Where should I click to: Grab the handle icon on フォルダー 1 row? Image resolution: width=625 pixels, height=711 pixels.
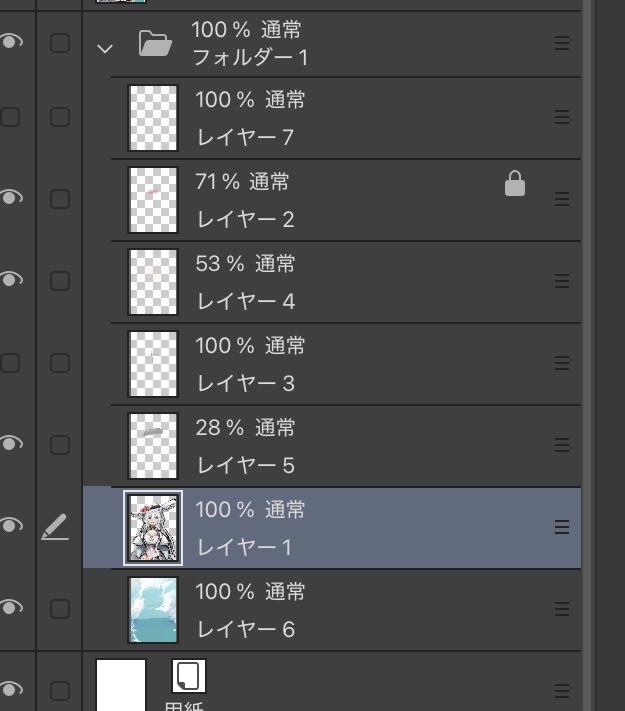pos(562,43)
